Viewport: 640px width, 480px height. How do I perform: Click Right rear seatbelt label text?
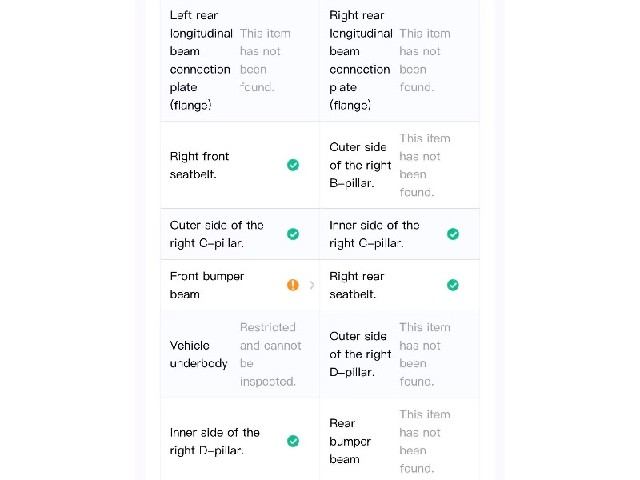[357, 285]
